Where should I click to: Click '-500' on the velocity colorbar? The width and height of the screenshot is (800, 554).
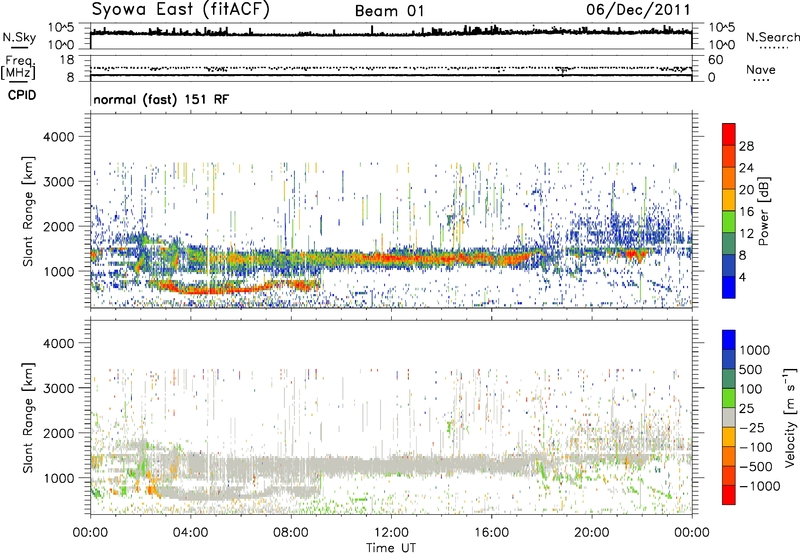[x=756, y=466]
